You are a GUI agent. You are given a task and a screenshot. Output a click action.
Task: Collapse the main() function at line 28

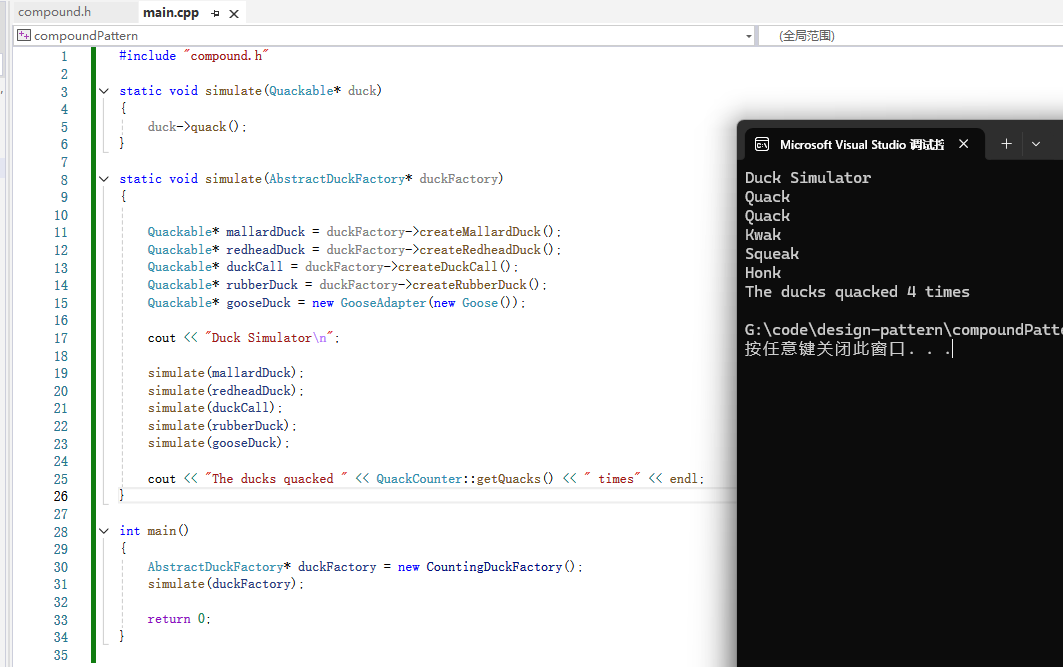click(x=104, y=531)
